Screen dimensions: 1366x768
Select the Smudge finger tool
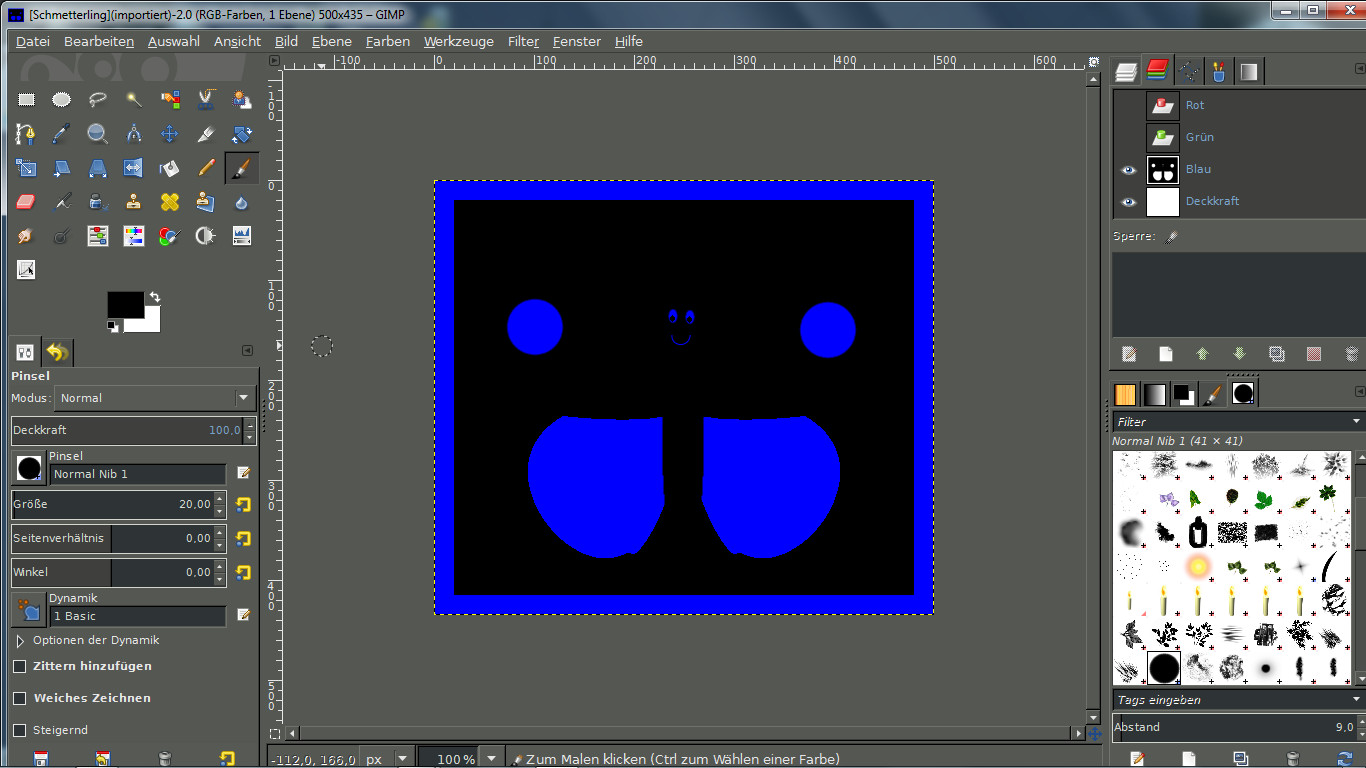pos(26,237)
